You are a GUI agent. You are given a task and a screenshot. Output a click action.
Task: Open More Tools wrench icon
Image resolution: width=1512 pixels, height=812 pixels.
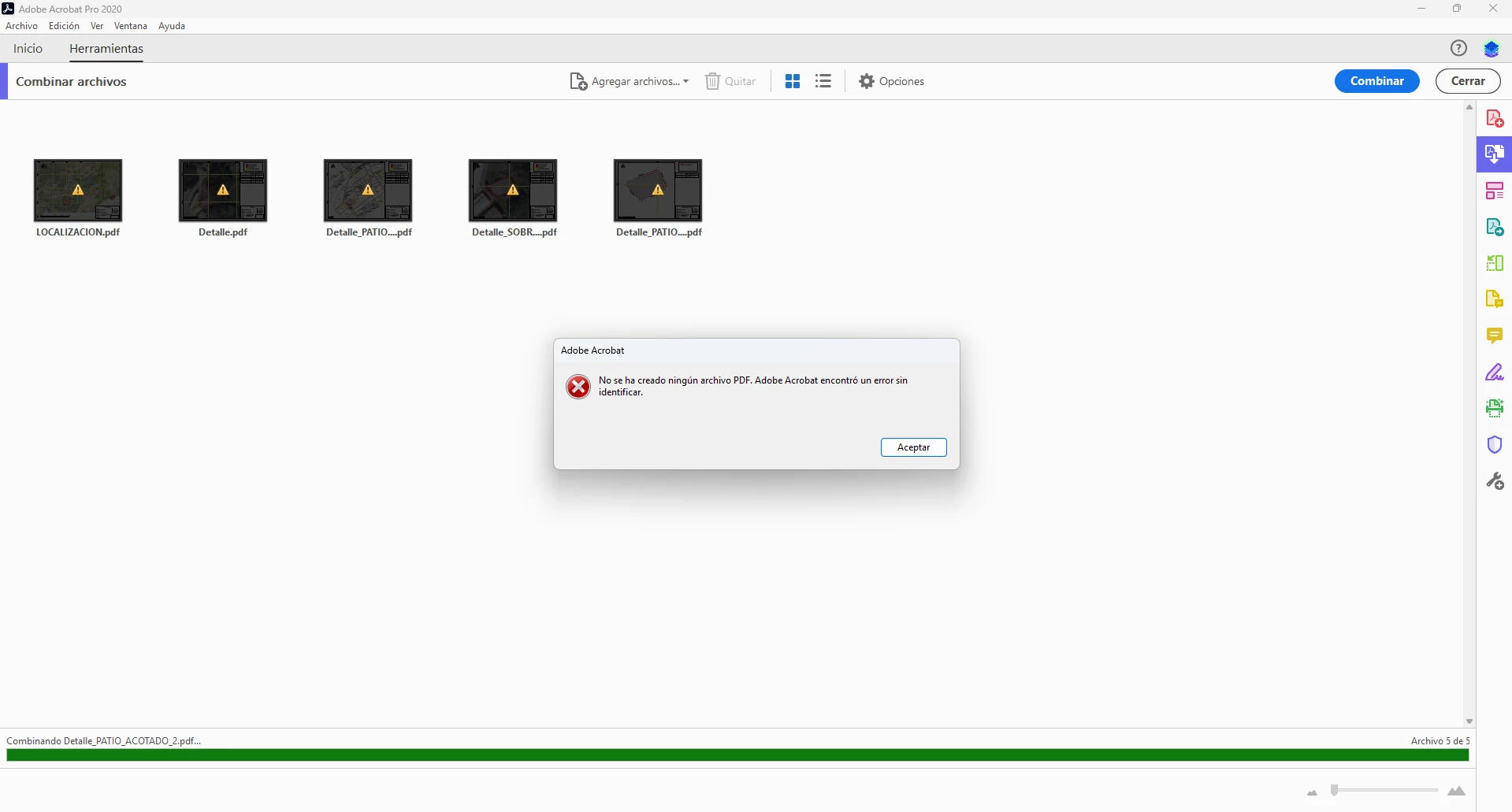point(1494,481)
